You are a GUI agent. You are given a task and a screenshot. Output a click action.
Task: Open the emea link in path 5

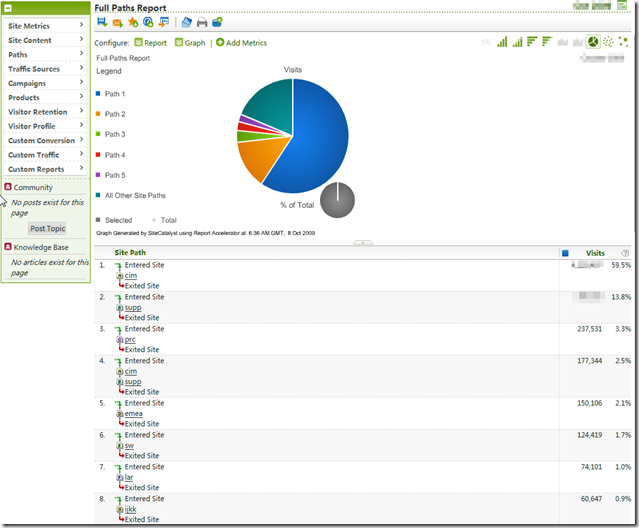coord(134,413)
